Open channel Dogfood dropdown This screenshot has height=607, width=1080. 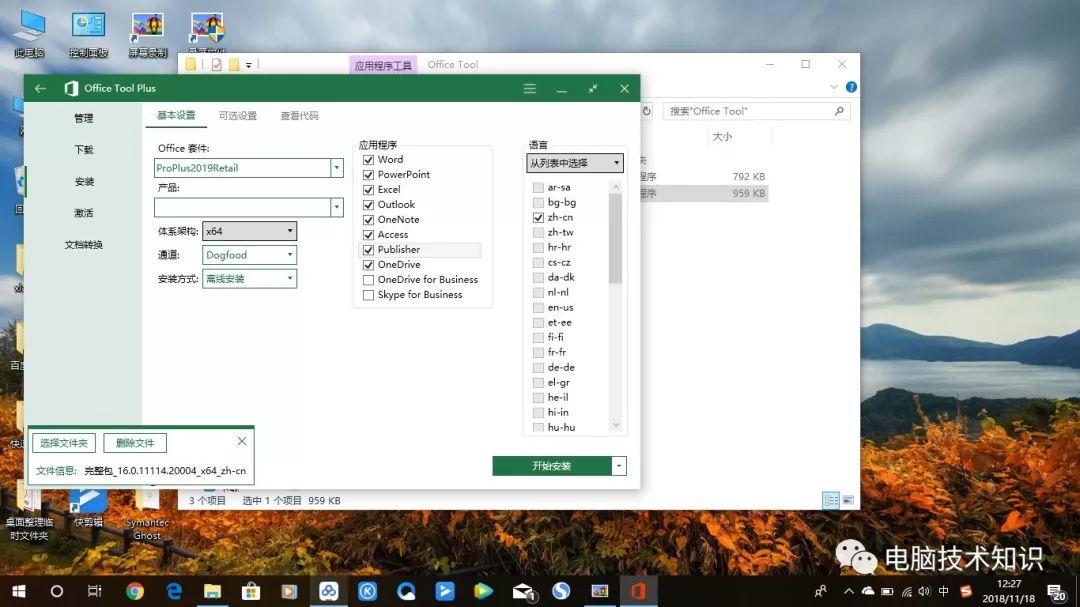(x=249, y=255)
